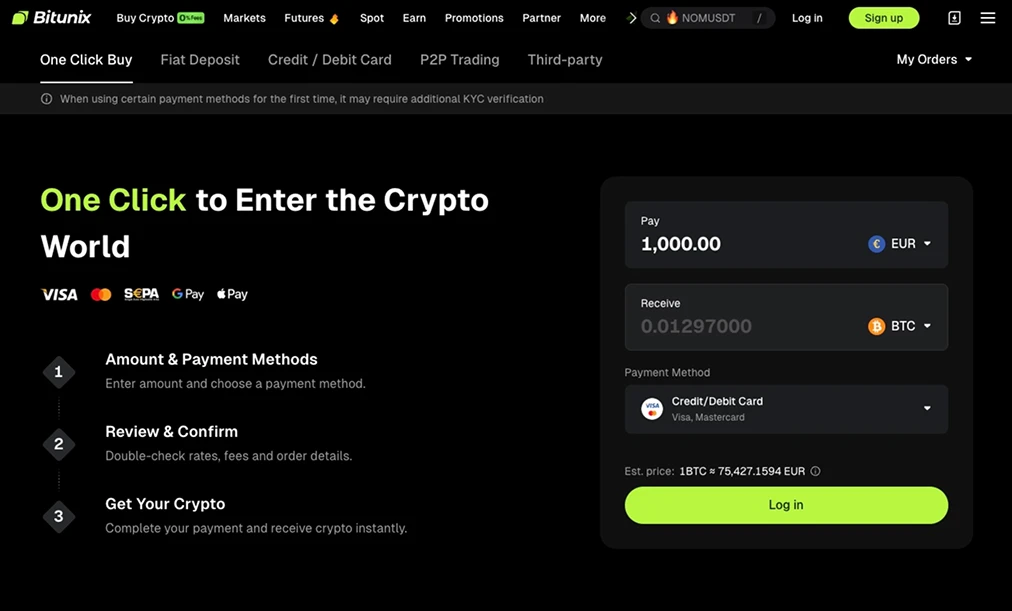Click the Mastercard payment icon
The width and height of the screenshot is (1012, 611).
[x=101, y=294]
